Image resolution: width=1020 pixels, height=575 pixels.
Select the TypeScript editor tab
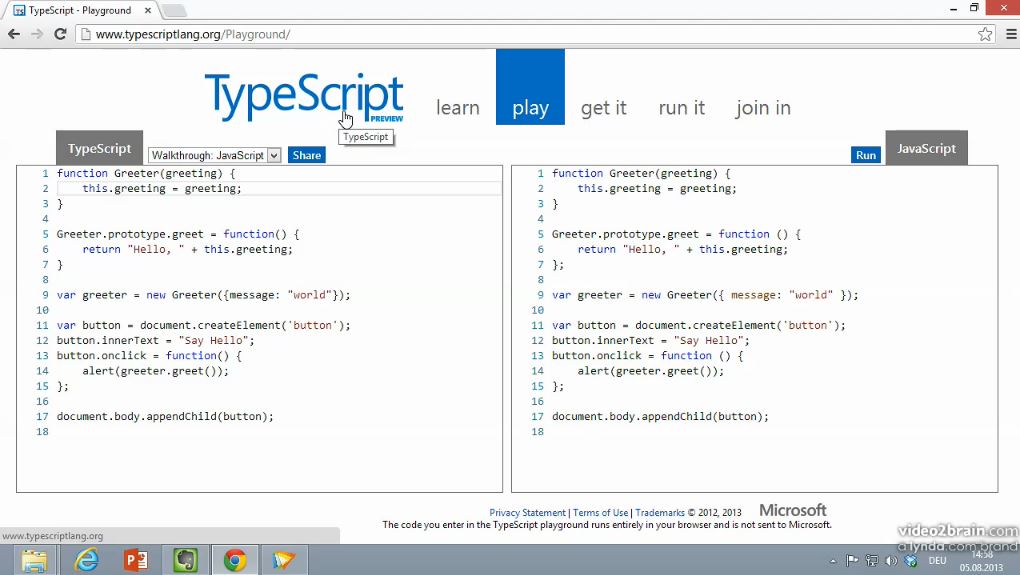[x=100, y=148]
